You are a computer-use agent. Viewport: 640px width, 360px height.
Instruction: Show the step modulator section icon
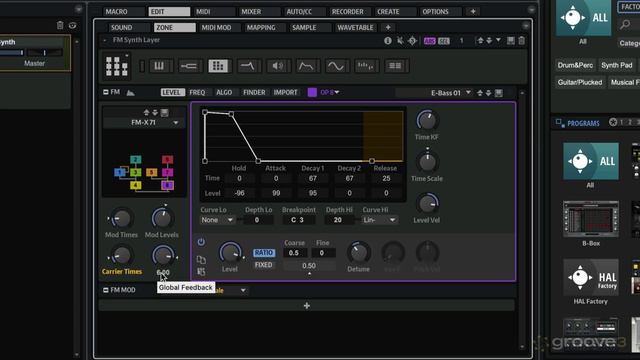click(365, 66)
